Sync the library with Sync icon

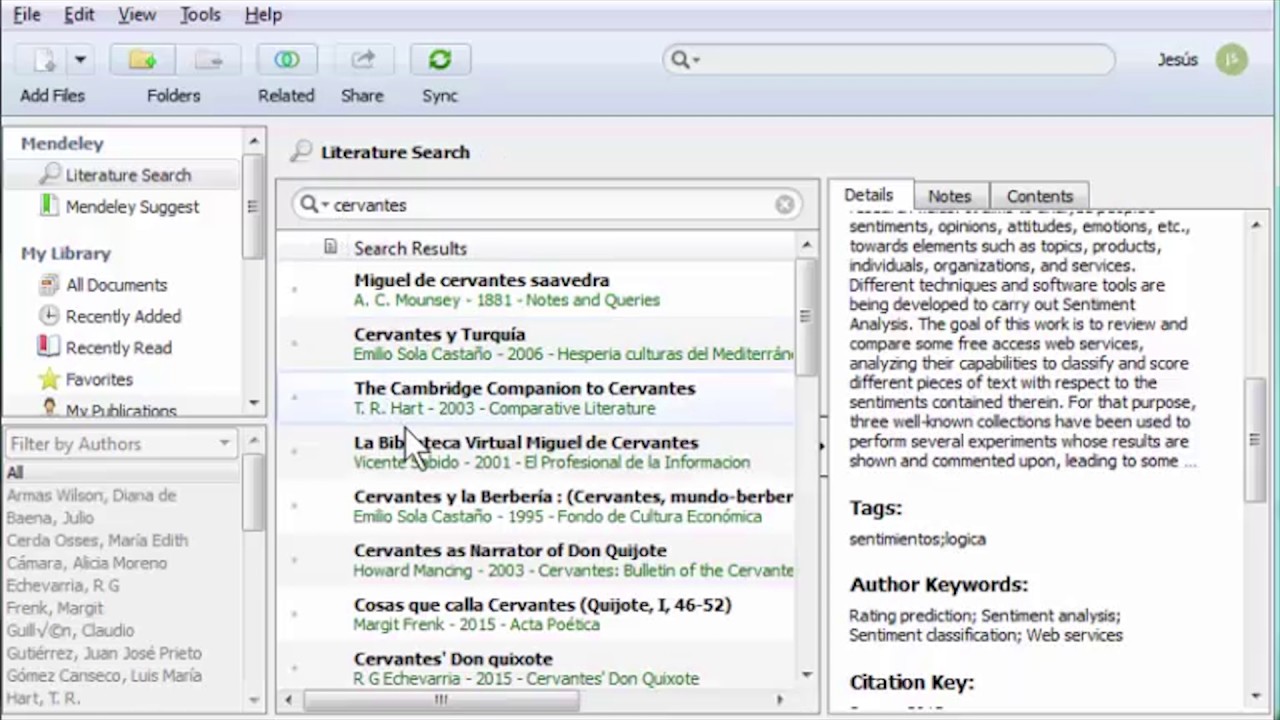439,61
